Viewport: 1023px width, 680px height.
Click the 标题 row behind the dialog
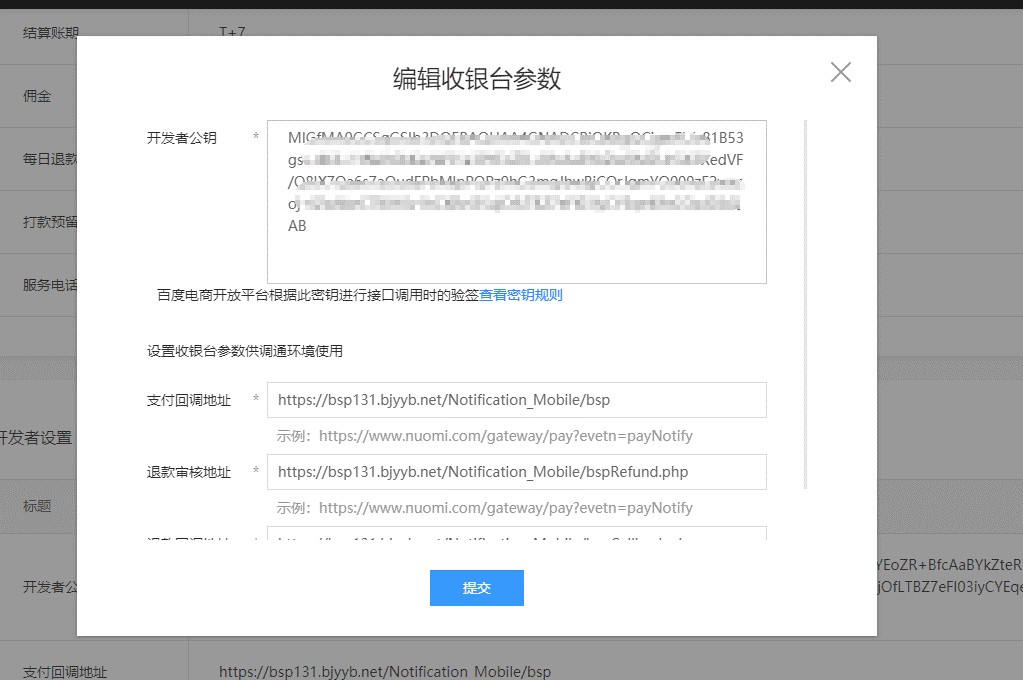point(38,506)
